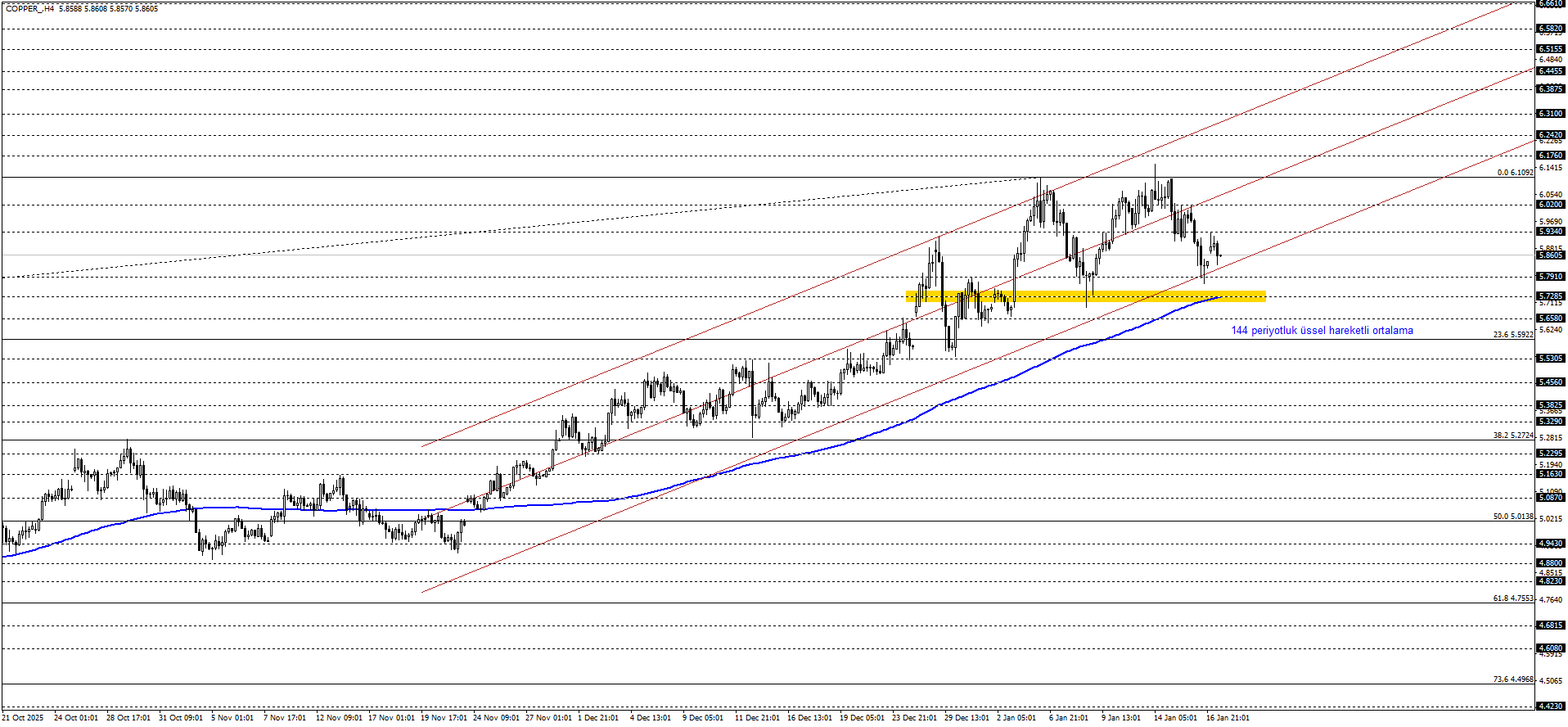
Task: Click the current price tag 5.8605
Action: click(x=1551, y=255)
